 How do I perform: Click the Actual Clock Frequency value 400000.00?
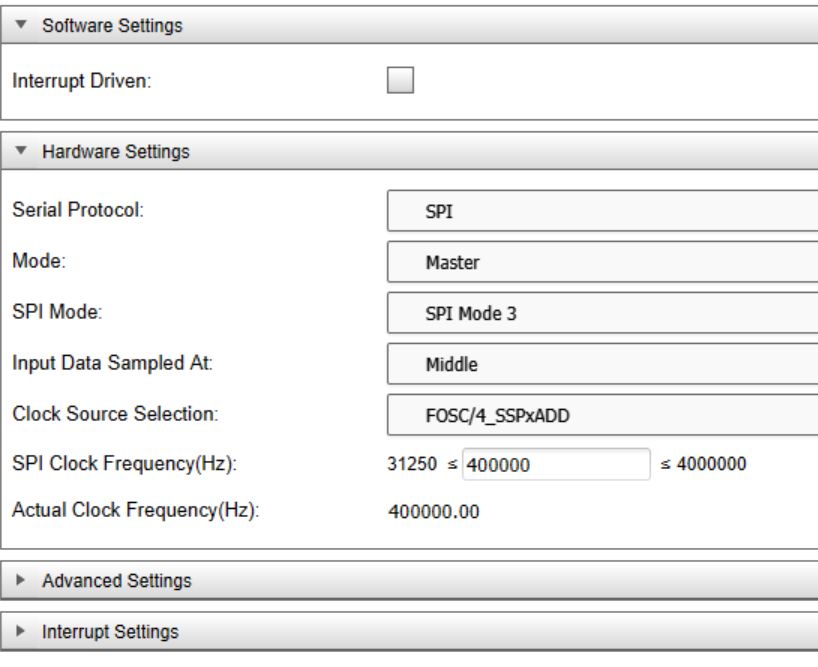[x=434, y=512]
